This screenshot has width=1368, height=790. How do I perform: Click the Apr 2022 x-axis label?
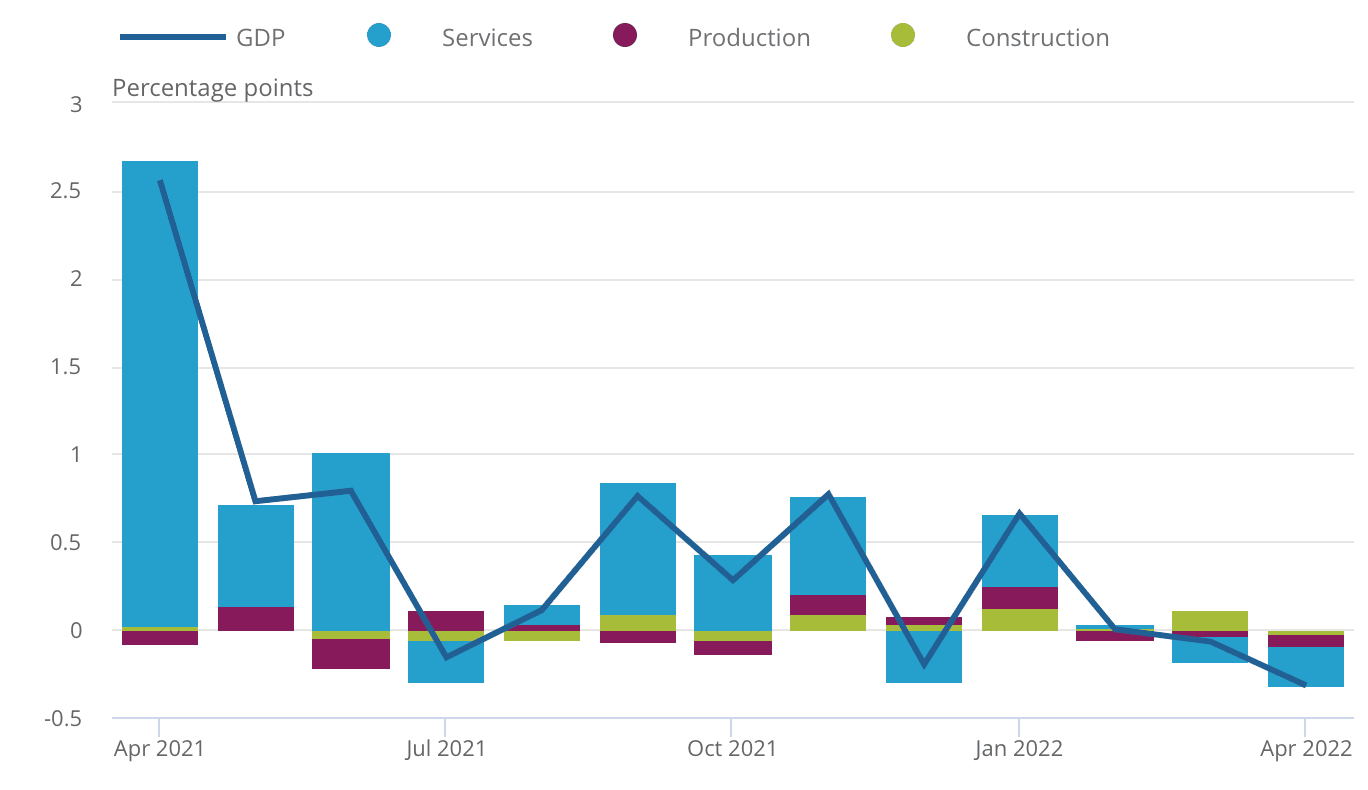tap(1304, 749)
